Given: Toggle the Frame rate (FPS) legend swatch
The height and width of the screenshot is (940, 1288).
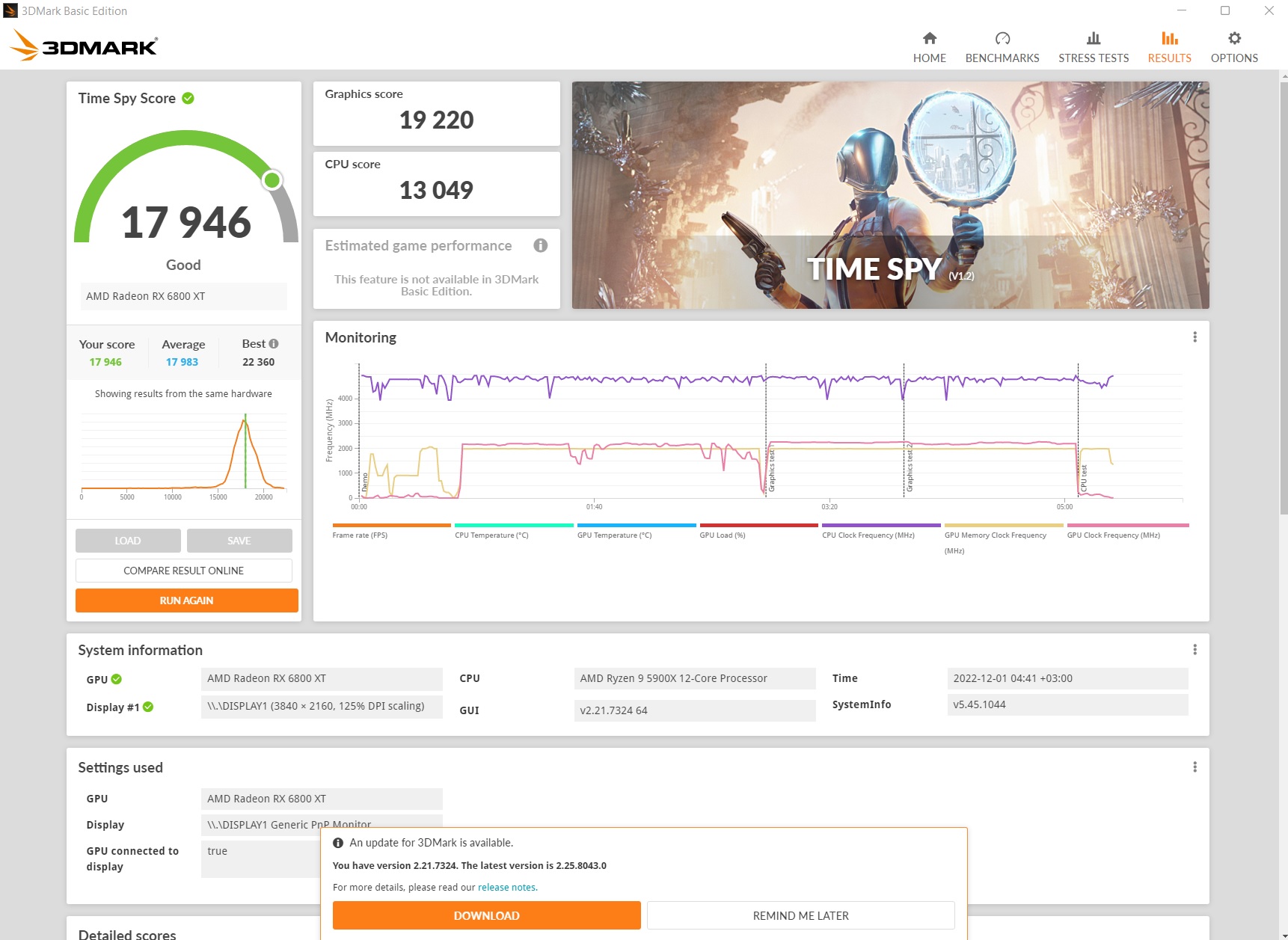Looking at the screenshot, I should [x=392, y=526].
